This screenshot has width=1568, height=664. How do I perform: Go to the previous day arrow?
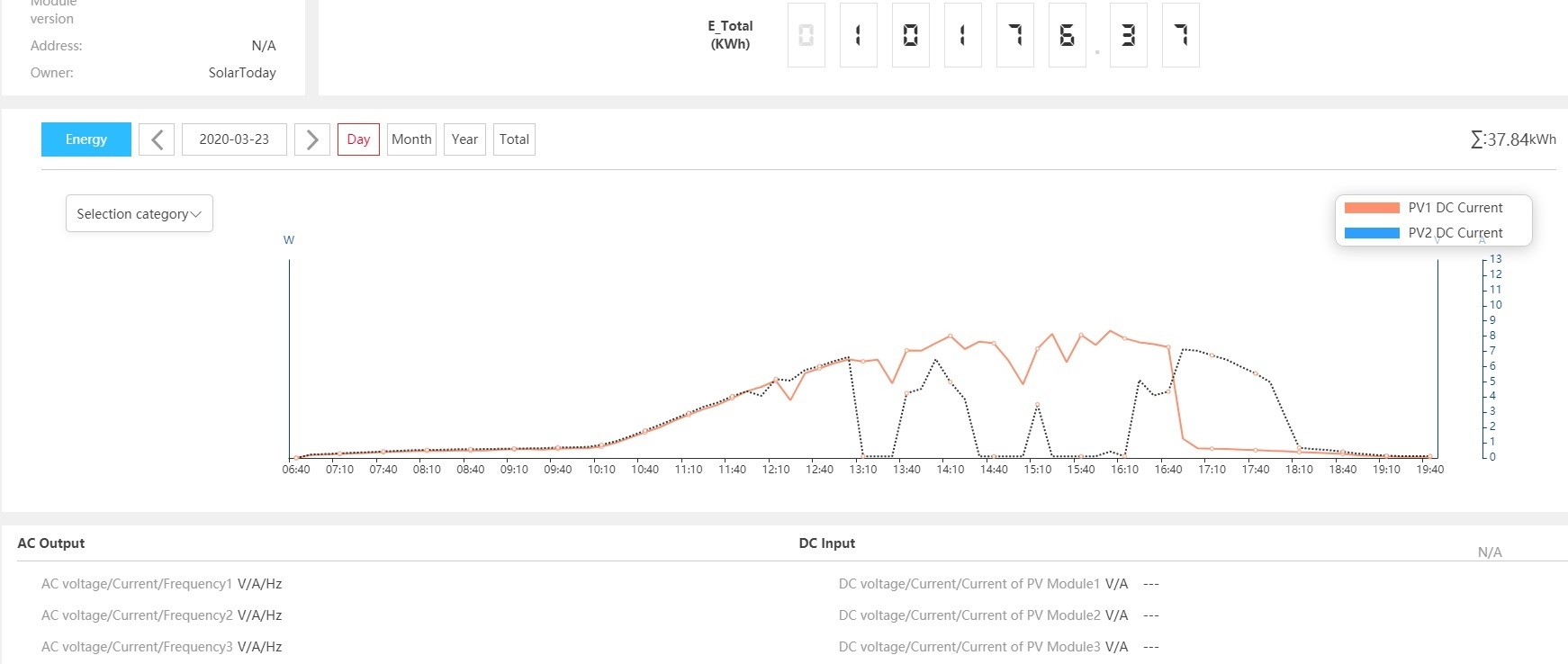(x=157, y=139)
